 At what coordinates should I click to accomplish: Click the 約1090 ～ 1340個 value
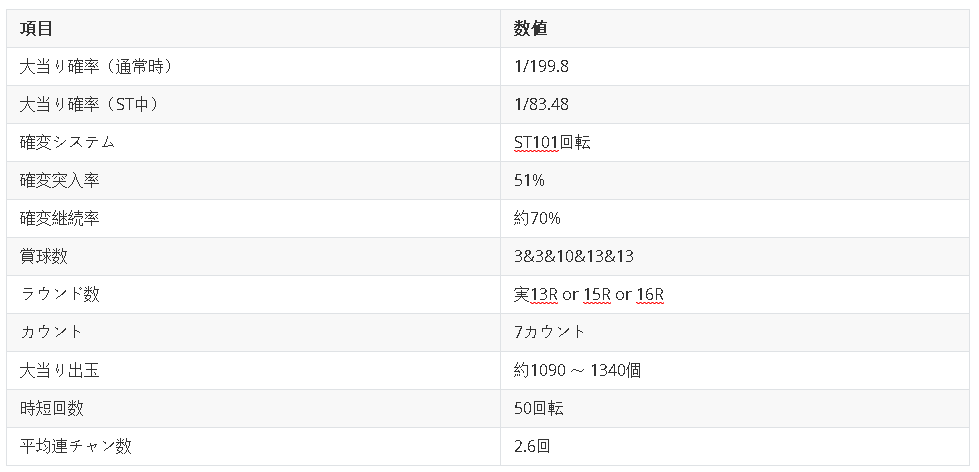pyautogui.click(x=577, y=371)
